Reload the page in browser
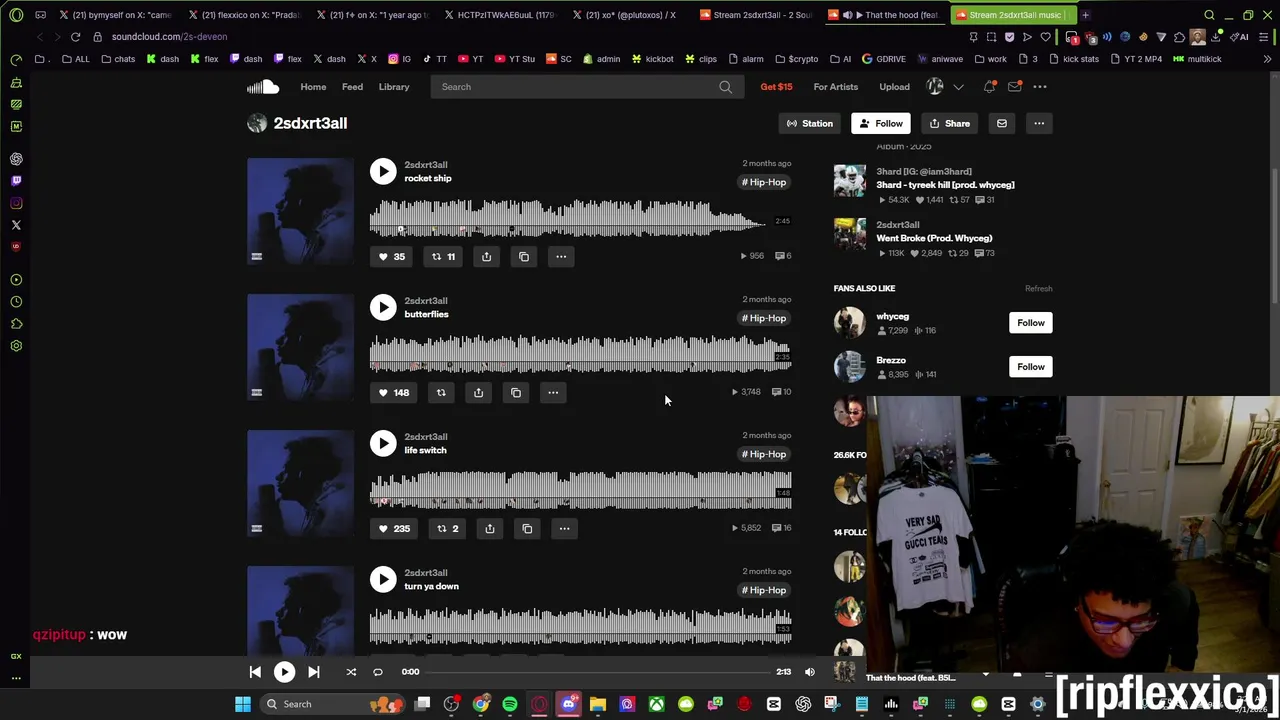The width and height of the screenshot is (1280, 720). click(75, 37)
